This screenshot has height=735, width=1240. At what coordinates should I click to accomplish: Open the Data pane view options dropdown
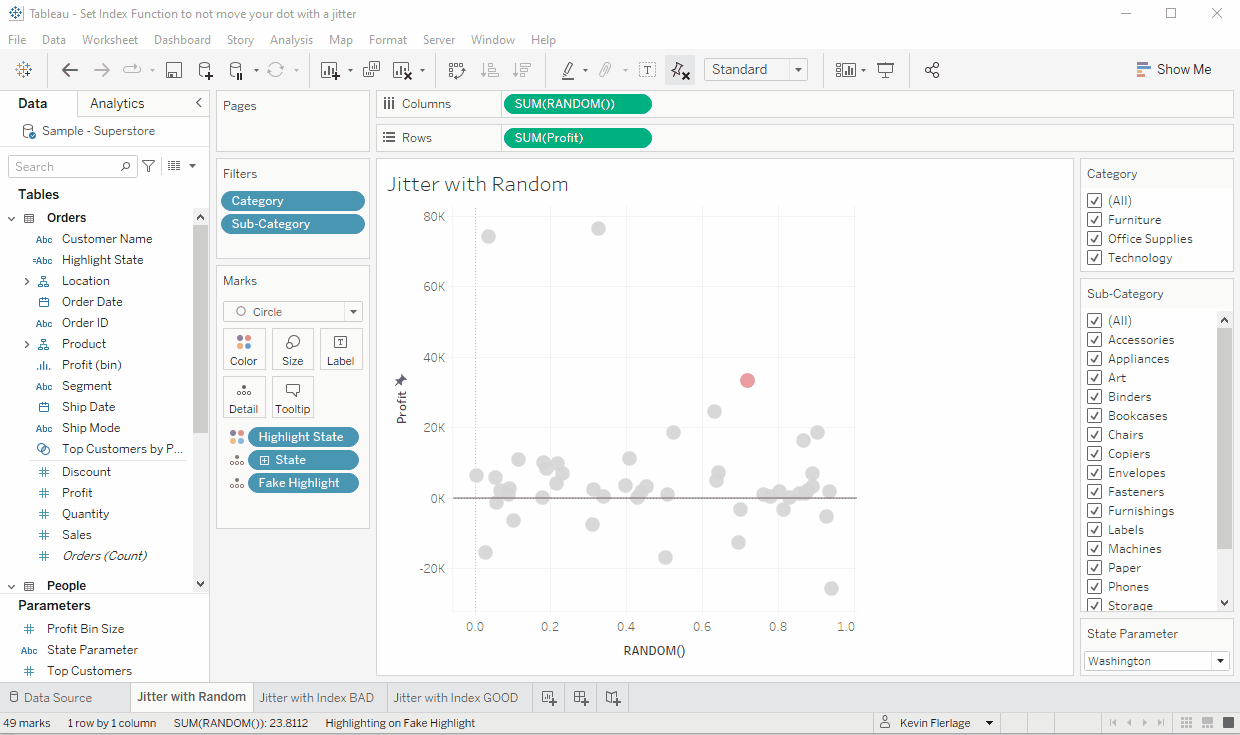point(181,166)
